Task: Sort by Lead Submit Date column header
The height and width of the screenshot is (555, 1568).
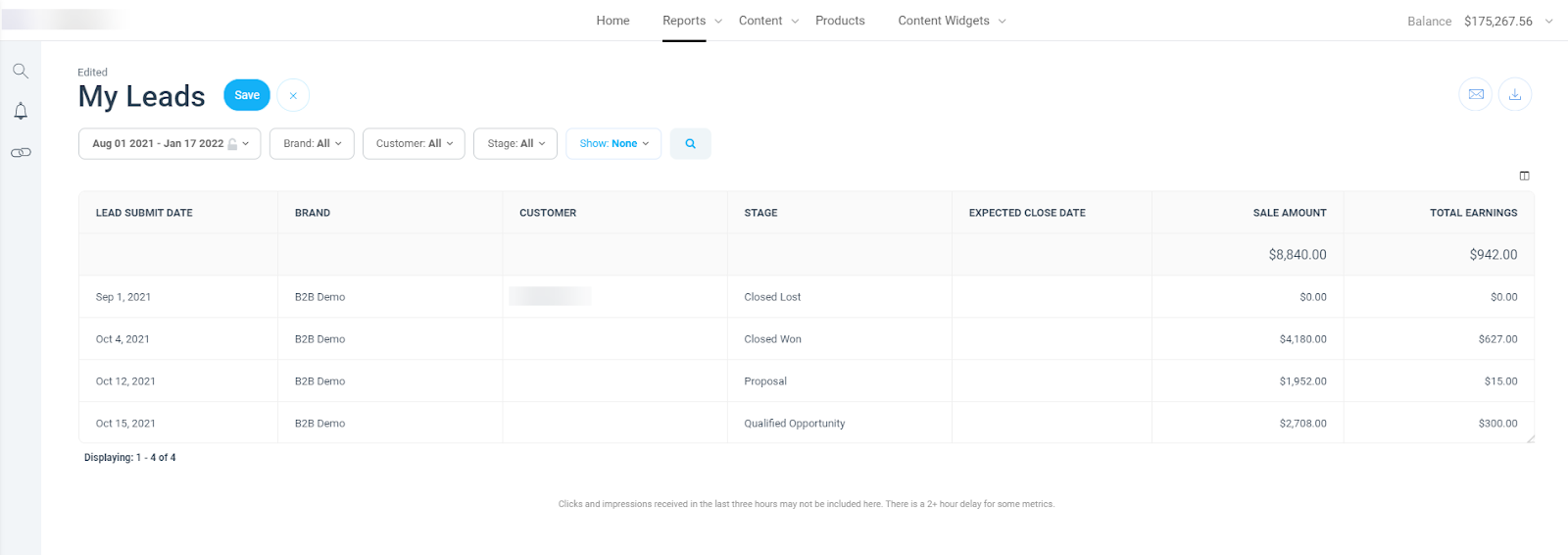Action: coord(144,213)
